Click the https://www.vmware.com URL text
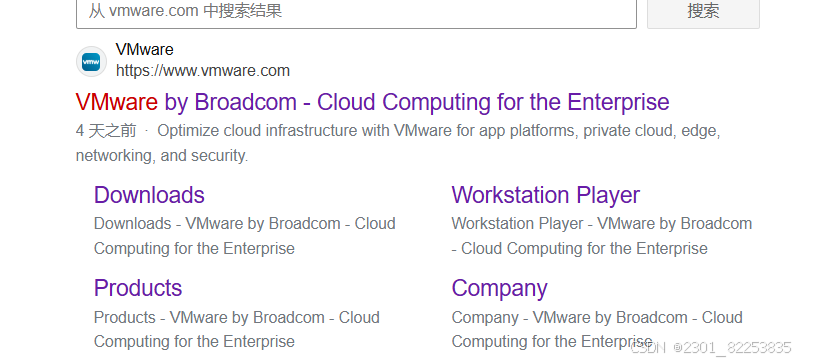Image resolution: width=822 pixels, height=363 pixels. [202, 70]
